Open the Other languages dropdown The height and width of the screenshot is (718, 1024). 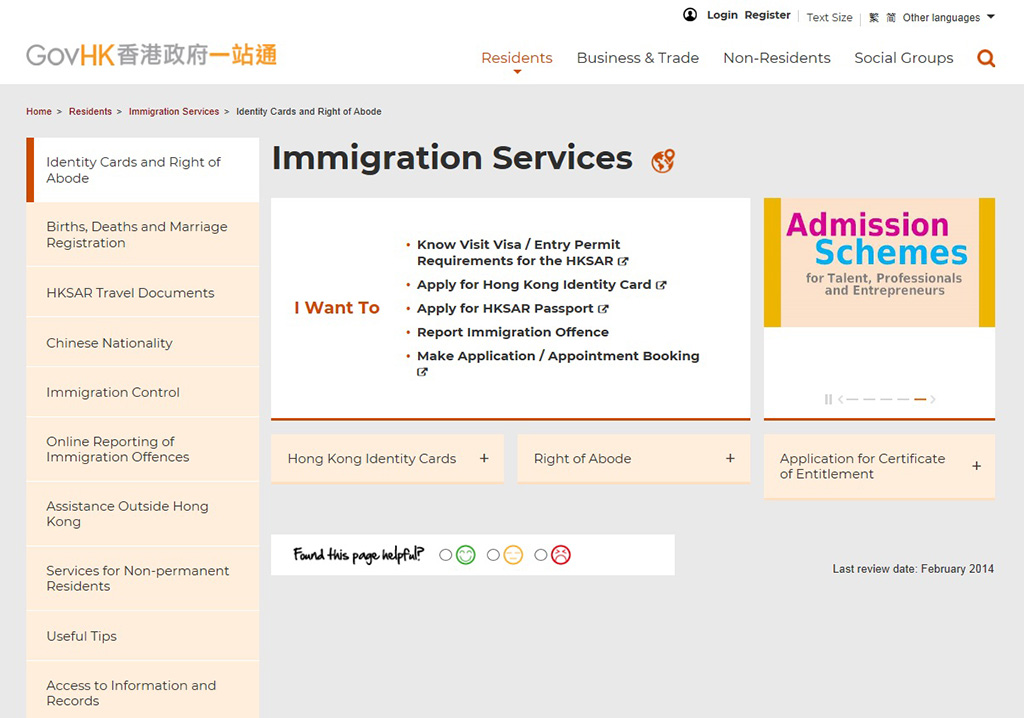948,18
